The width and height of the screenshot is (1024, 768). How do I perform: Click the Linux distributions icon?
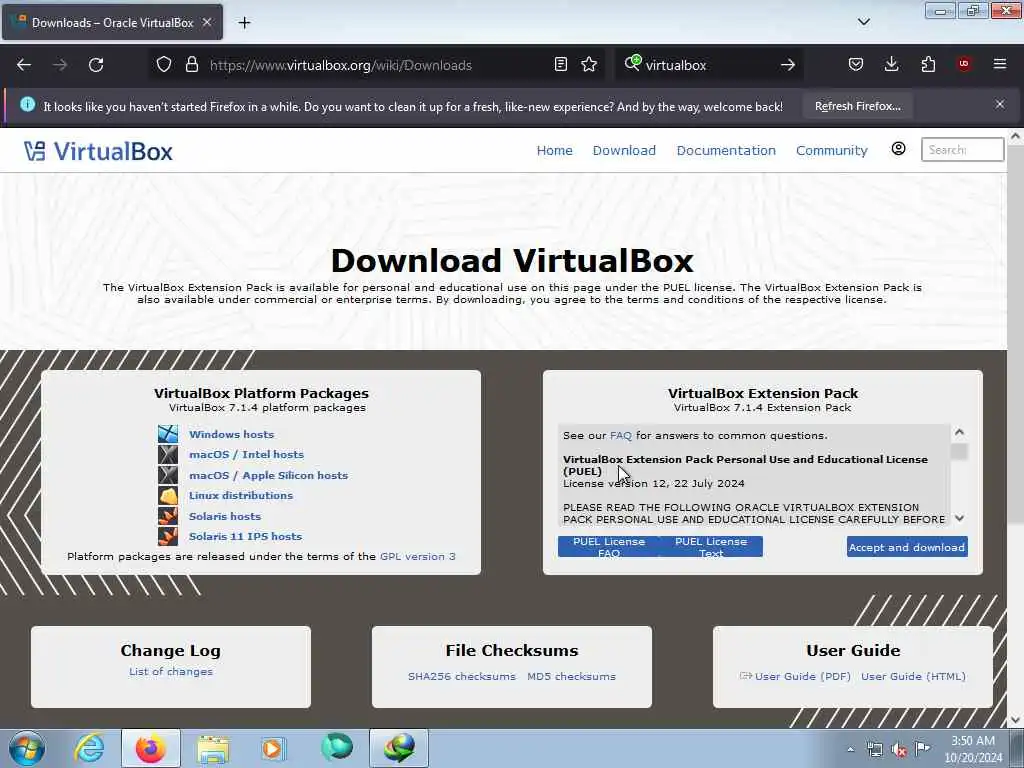coord(168,496)
